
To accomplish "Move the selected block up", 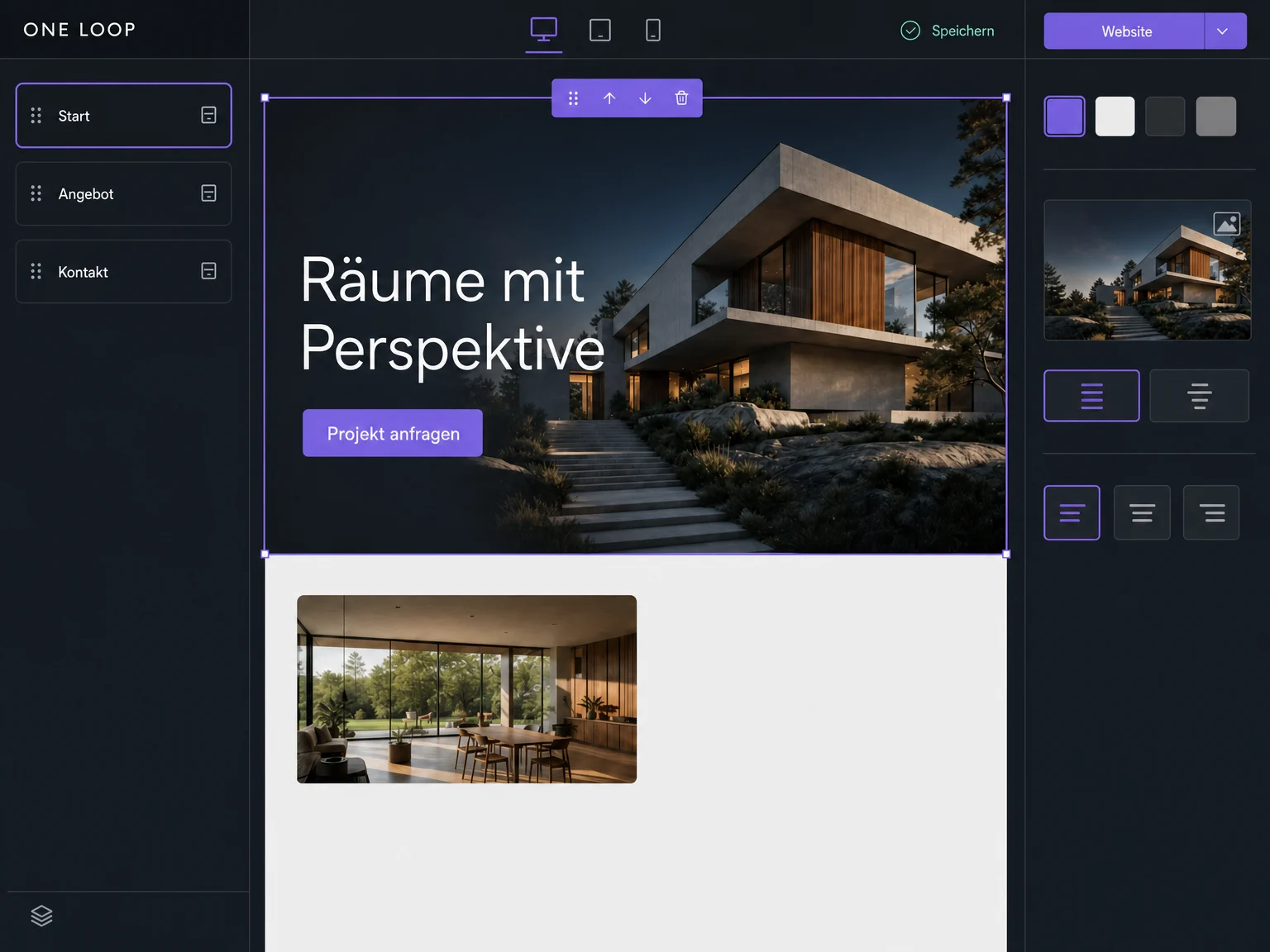I will coord(609,98).
